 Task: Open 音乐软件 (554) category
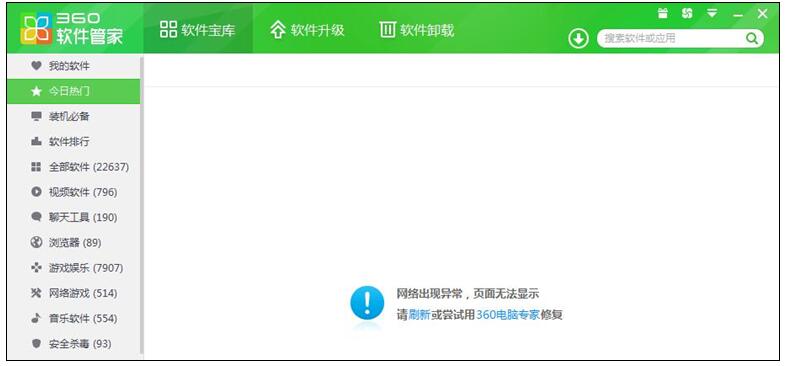(x=74, y=318)
